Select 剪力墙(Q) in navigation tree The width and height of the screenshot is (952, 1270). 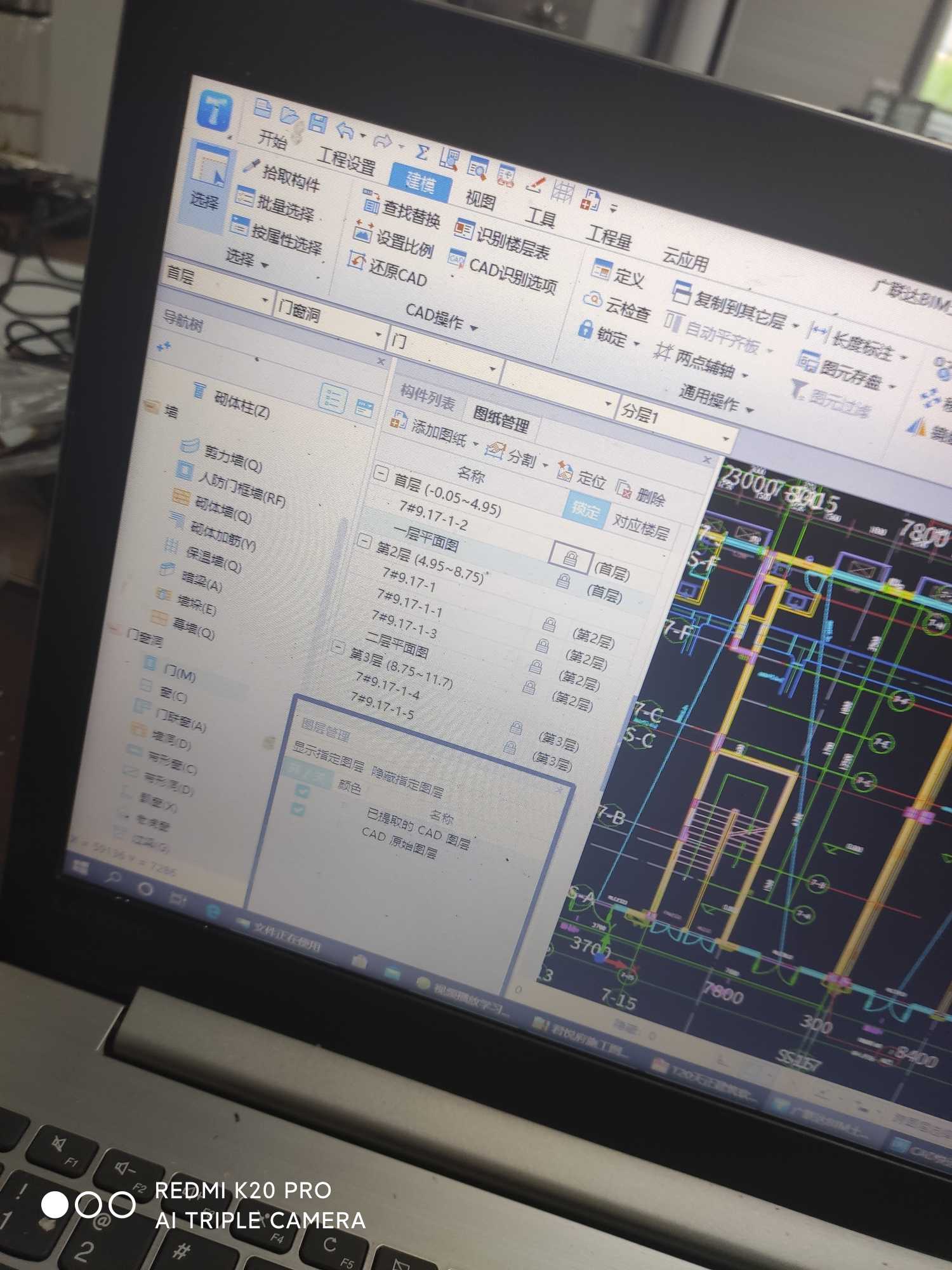[x=223, y=455]
